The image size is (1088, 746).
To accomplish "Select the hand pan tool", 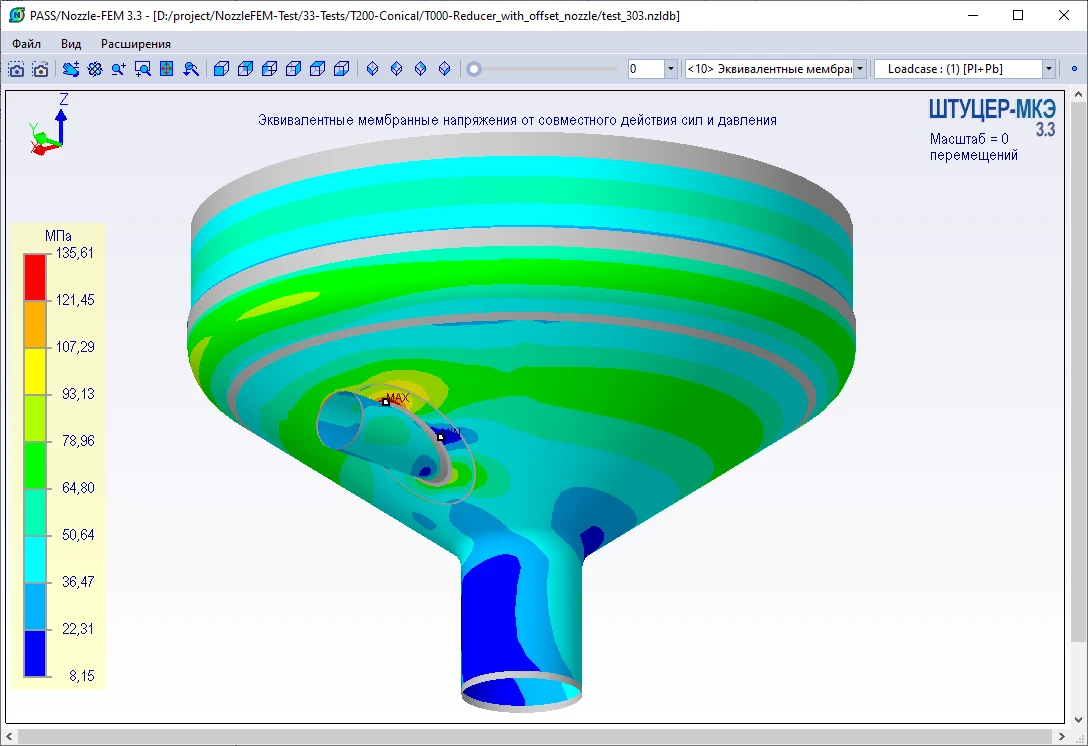I will (70, 69).
